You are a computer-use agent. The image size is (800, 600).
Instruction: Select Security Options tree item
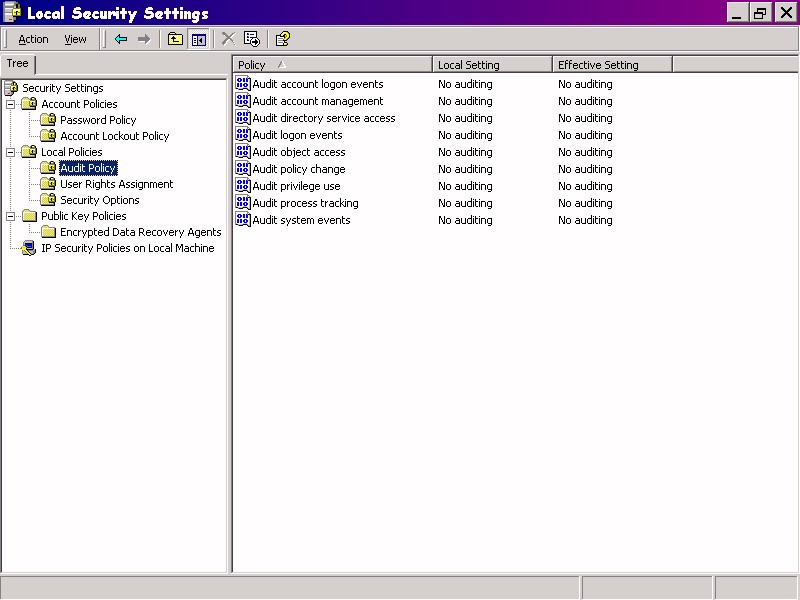(x=99, y=200)
